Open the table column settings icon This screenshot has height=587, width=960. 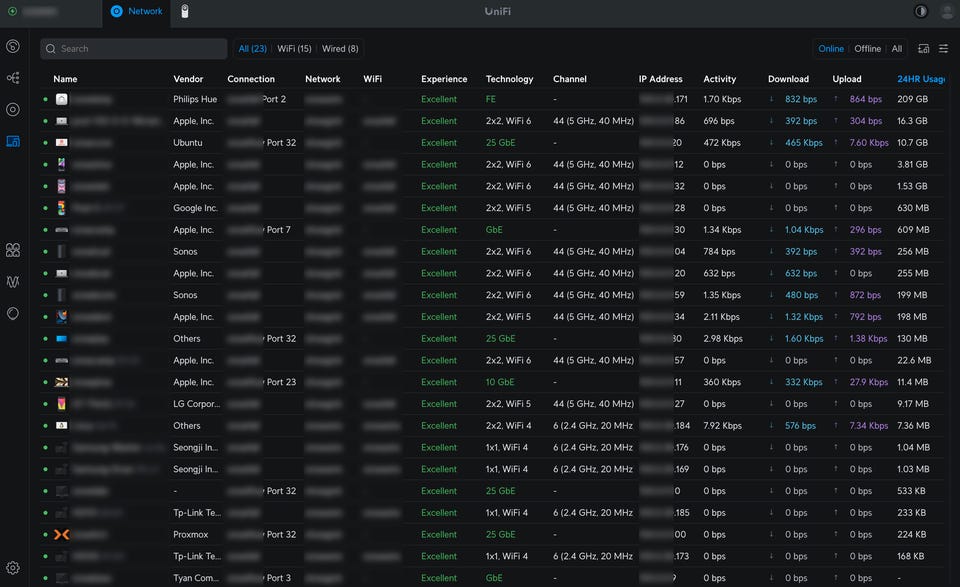point(943,48)
